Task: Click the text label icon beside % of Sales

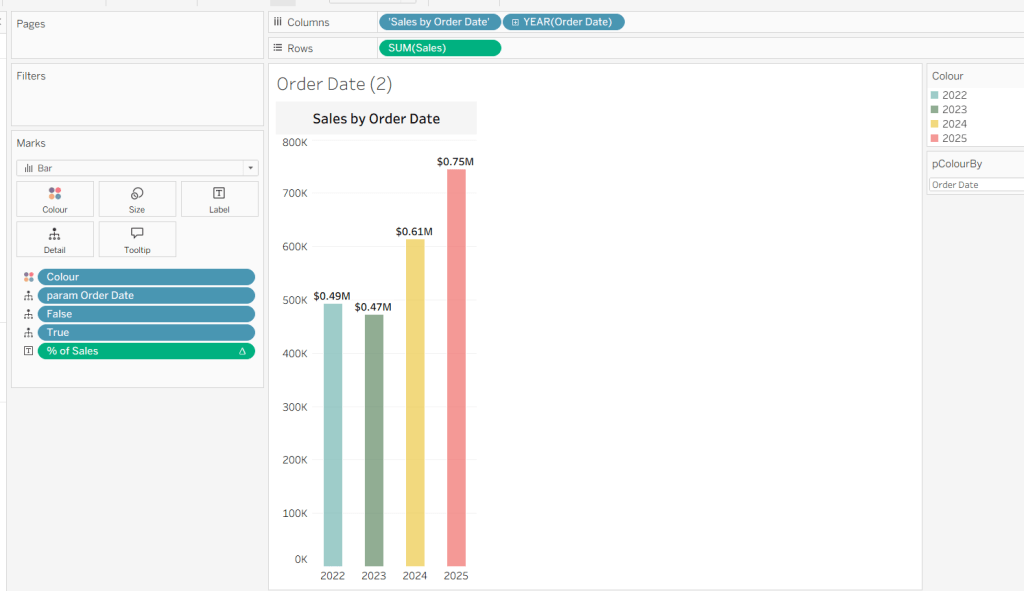Action: click(28, 352)
